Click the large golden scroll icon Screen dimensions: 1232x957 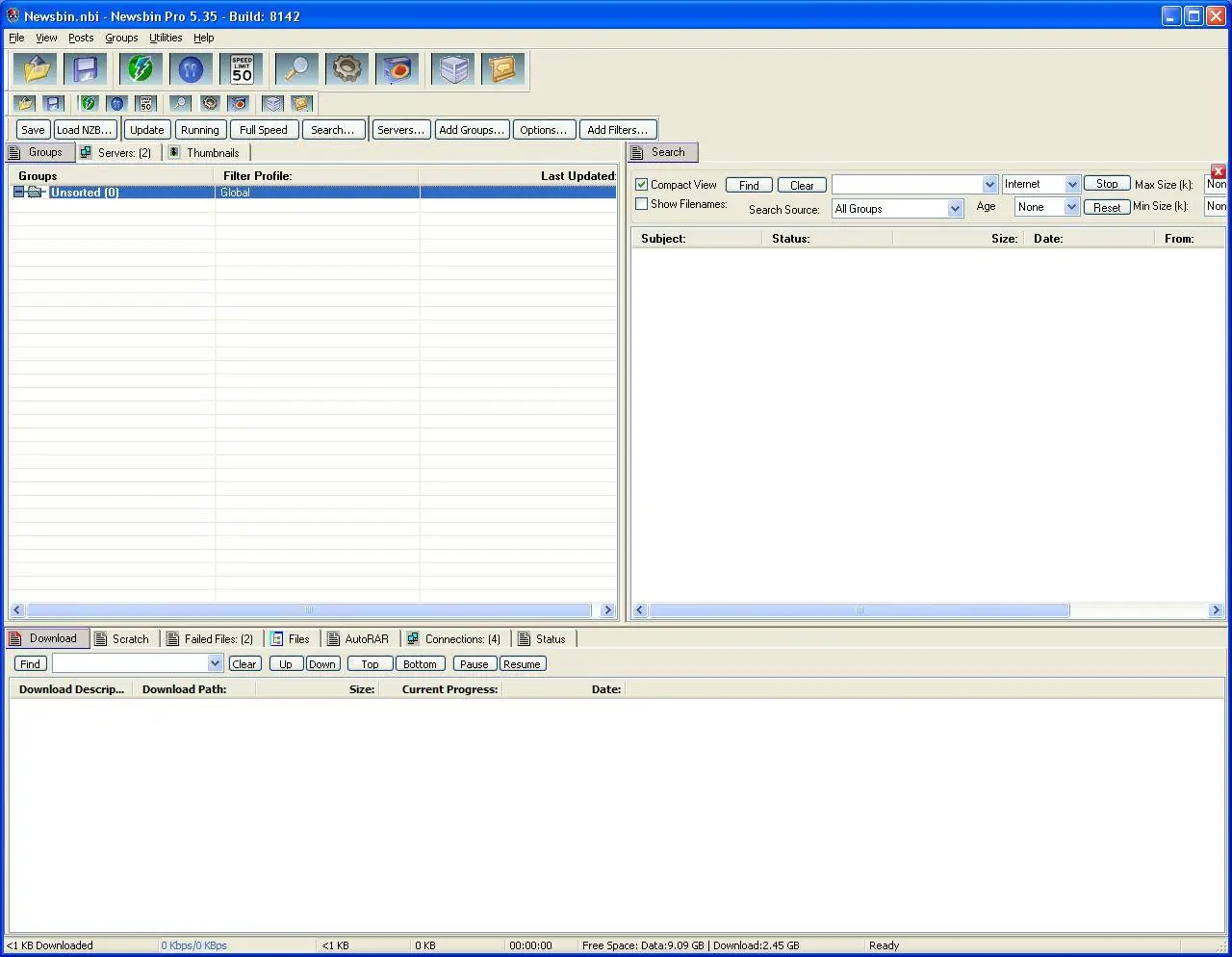tap(502, 69)
